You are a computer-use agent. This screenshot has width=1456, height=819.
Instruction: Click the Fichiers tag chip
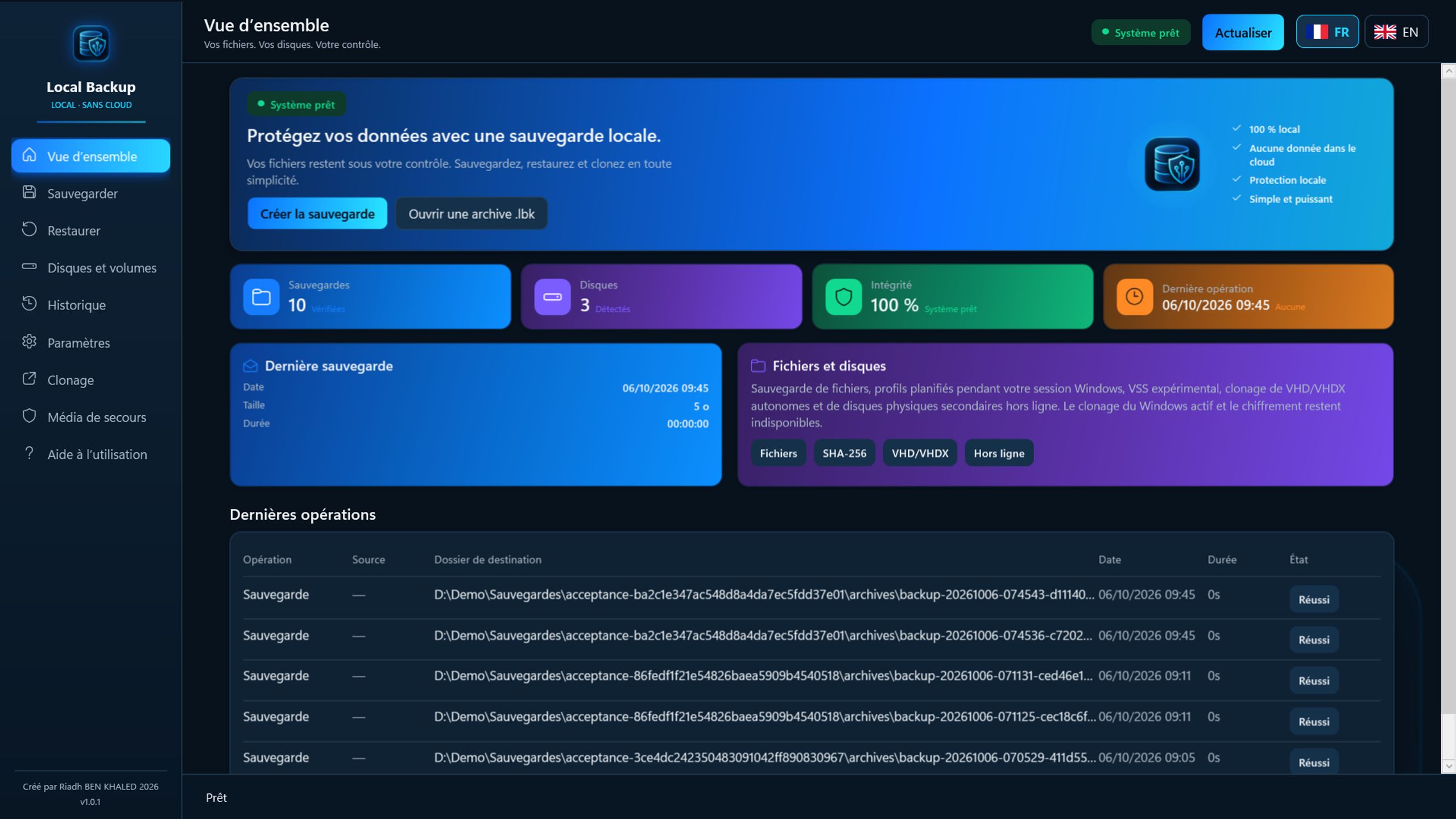(x=779, y=453)
